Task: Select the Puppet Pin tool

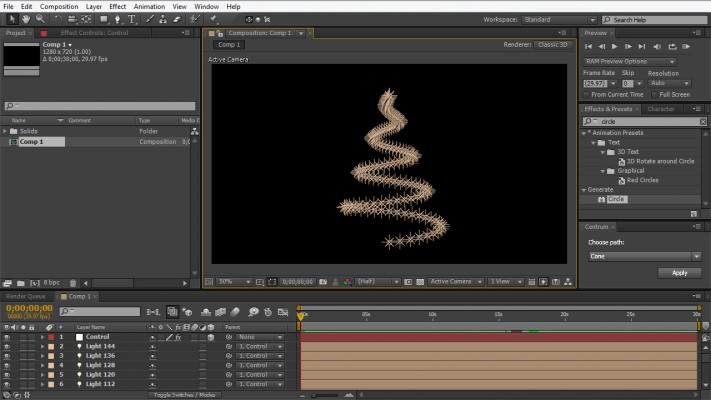Action: 213,19
